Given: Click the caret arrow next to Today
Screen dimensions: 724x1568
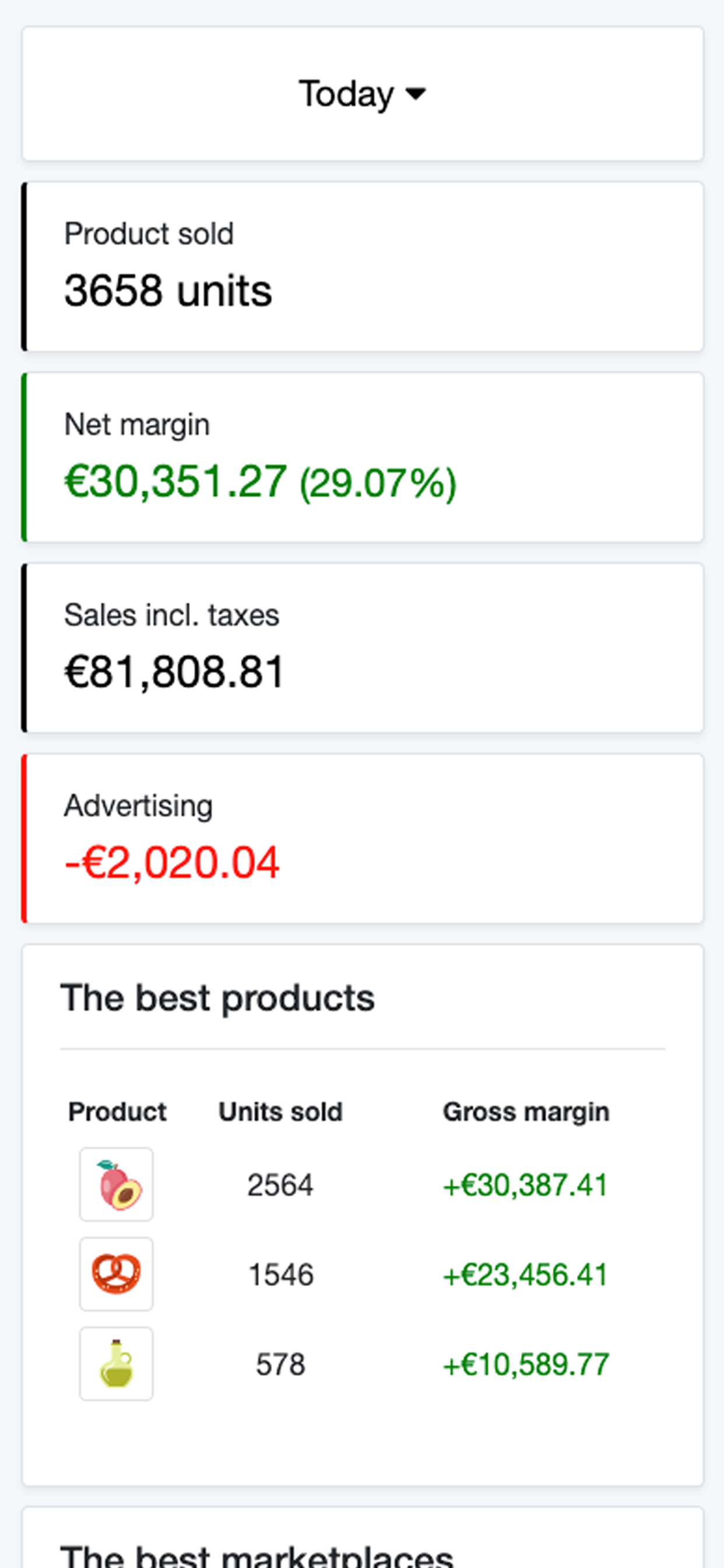Looking at the screenshot, I should click(416, 94).
